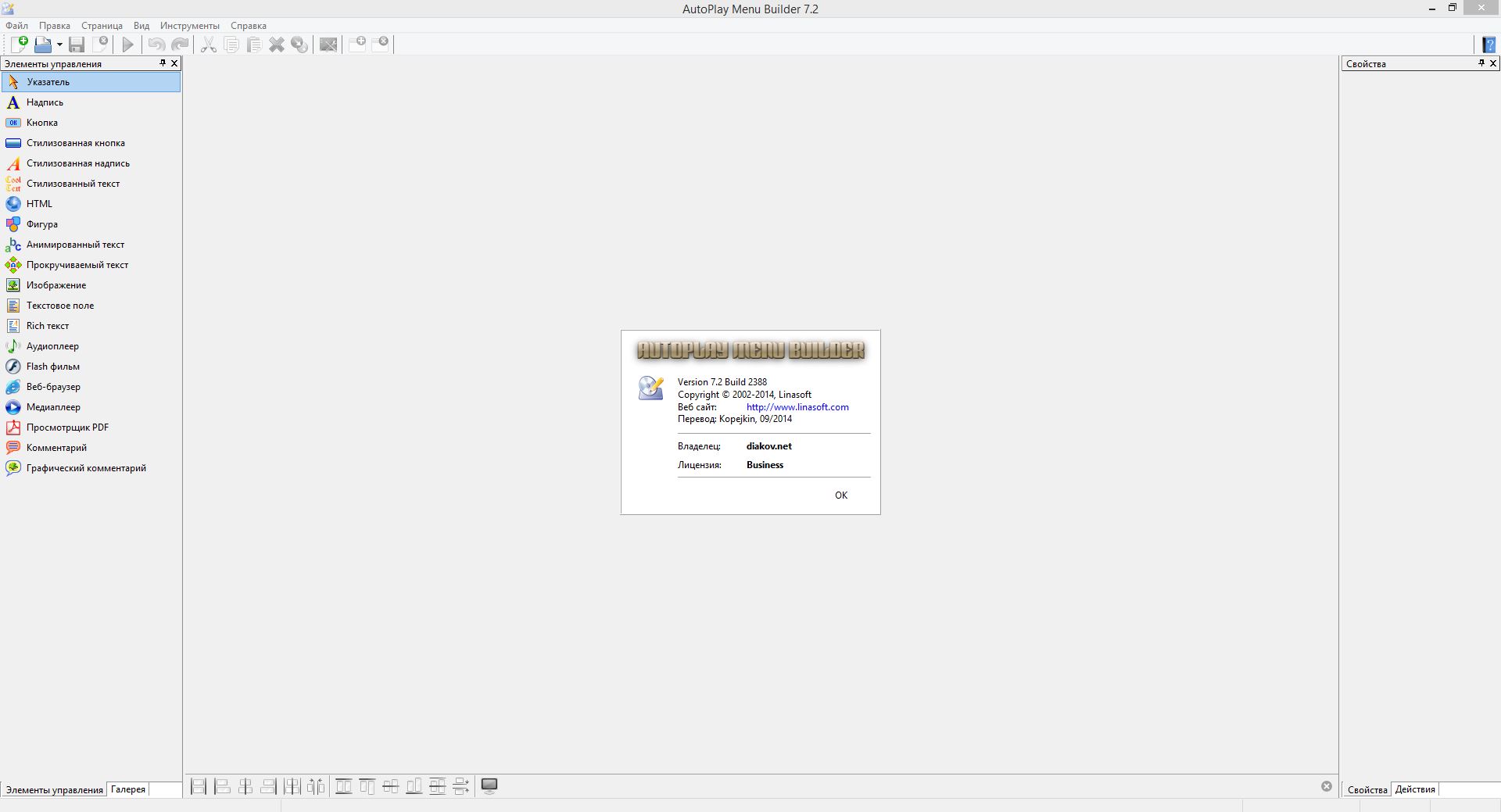Image resolution: width=1501 pixels, height=812 pixels.
Task: Open a project via the folder icon
Action: coord(43,45)
